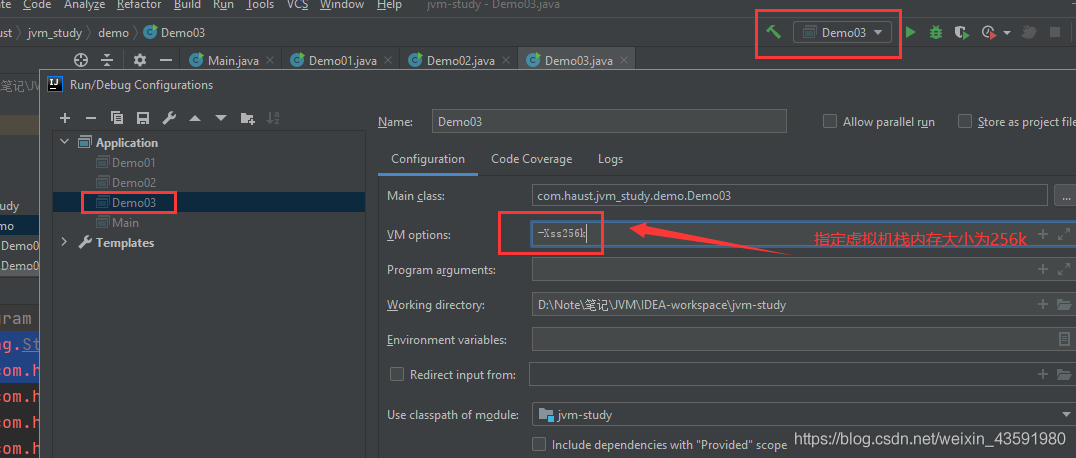Screen dimensions: 1076x458
Task: Remove configuration with the minus icon
Action: (91, 118)
